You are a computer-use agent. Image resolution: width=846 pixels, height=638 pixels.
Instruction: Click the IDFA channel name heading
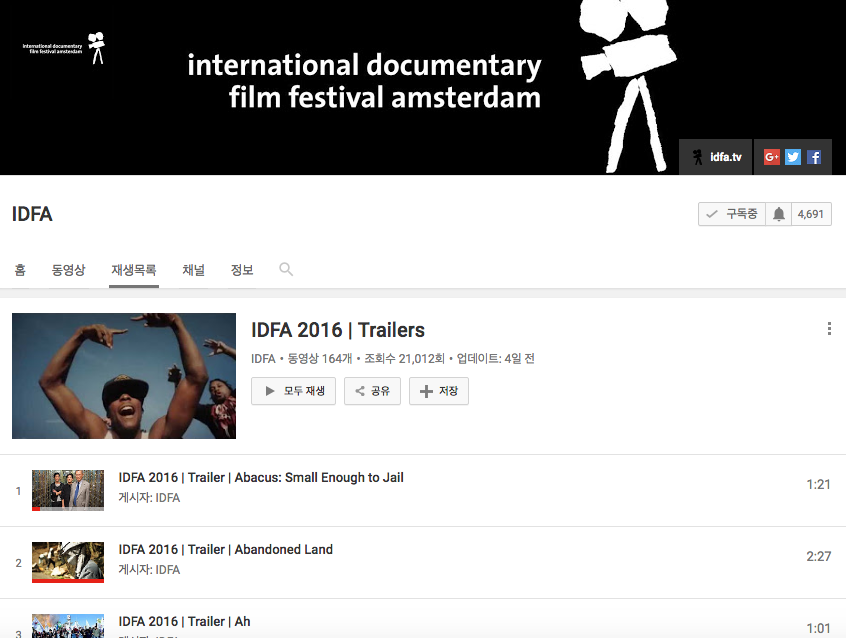click(x=32, y=214)
